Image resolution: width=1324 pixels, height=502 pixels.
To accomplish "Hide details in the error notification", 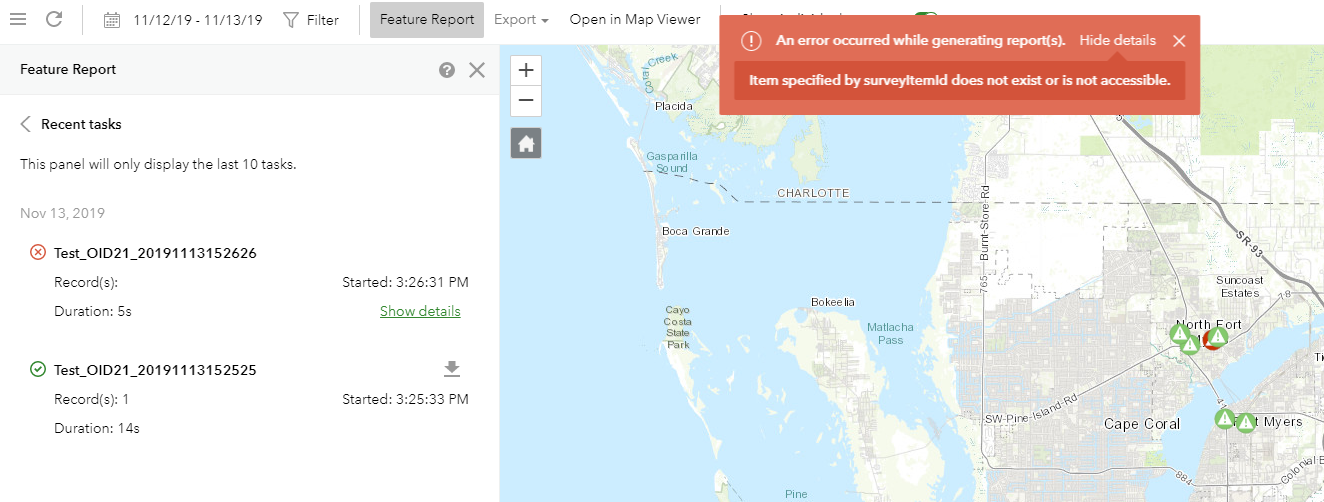I will [1117, 41].
